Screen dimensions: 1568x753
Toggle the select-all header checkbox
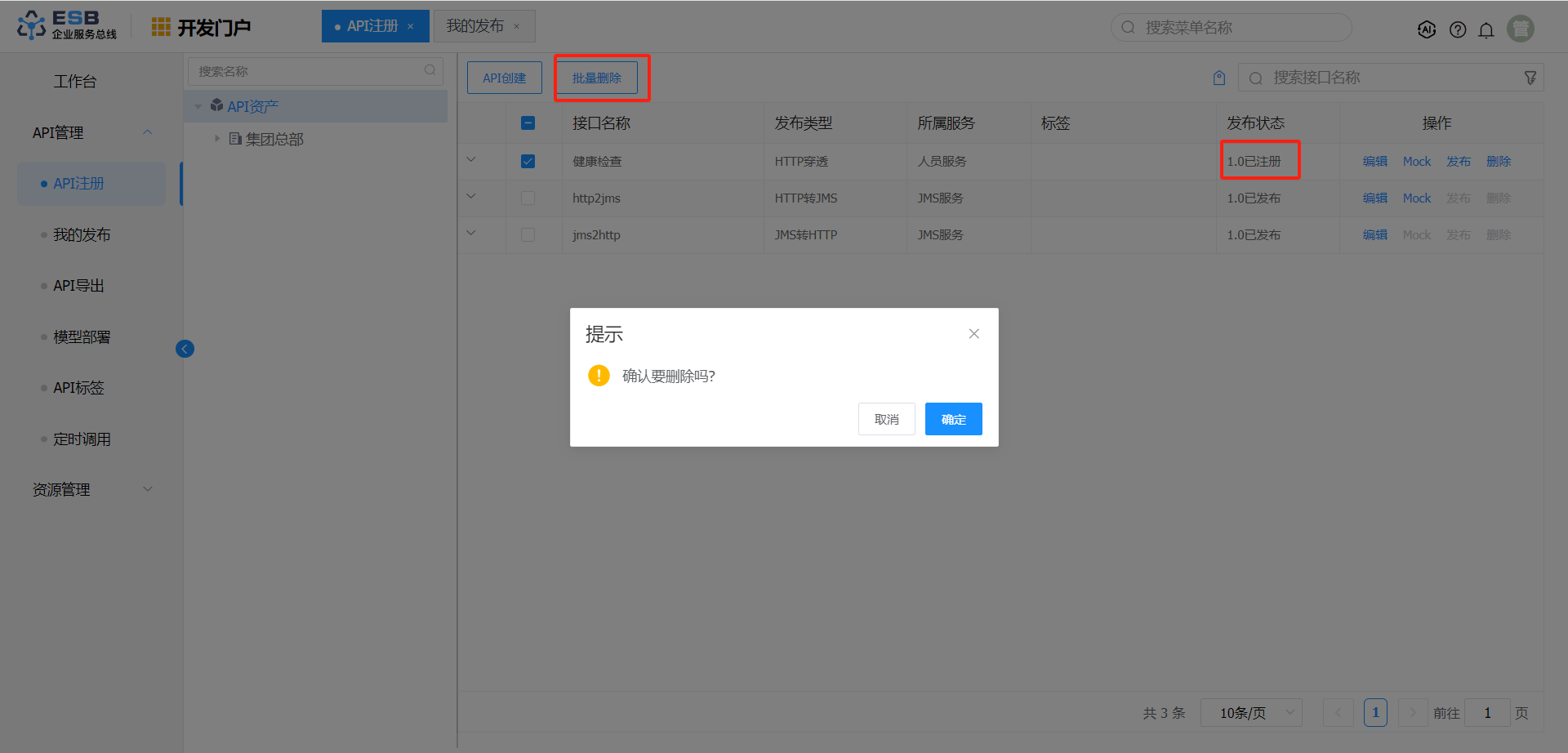(x=528, y=123)
